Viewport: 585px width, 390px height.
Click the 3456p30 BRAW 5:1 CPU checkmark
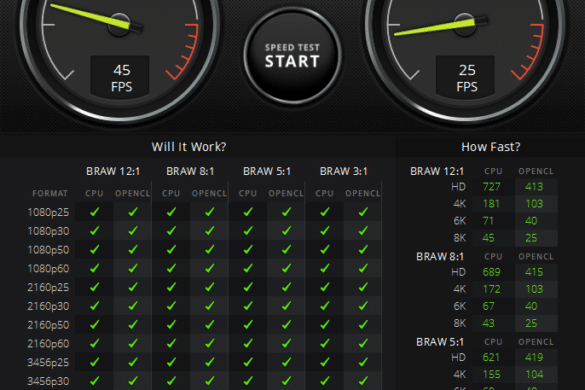click(x=248, y=381)
